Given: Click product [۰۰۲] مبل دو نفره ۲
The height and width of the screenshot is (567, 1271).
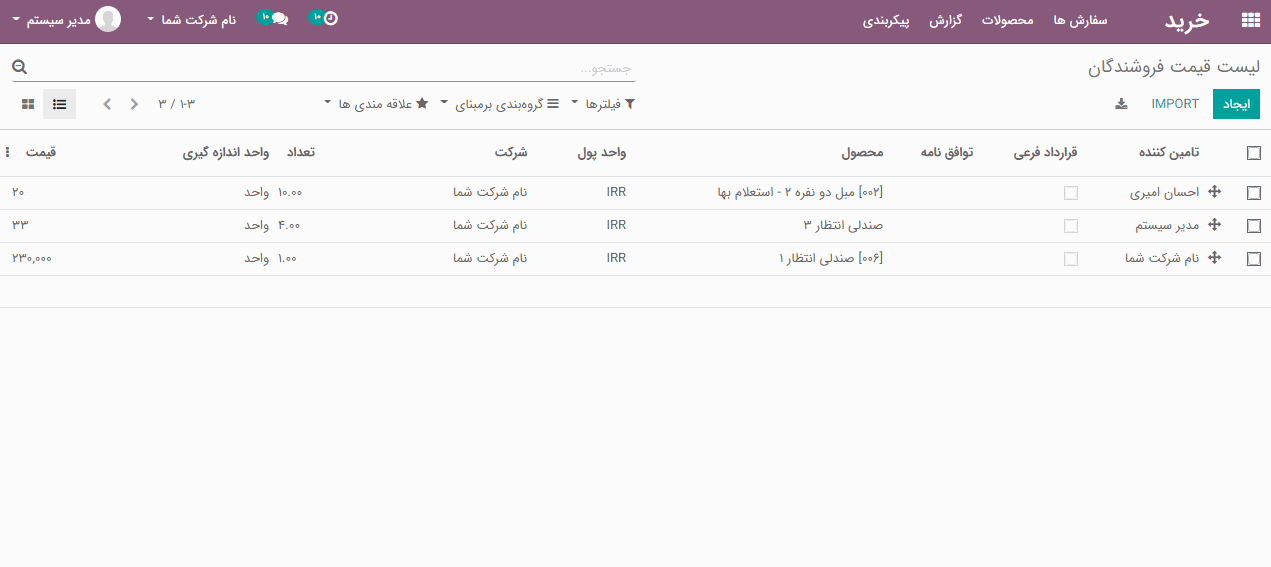Looking at the screenshot, I should coord(801,193).
